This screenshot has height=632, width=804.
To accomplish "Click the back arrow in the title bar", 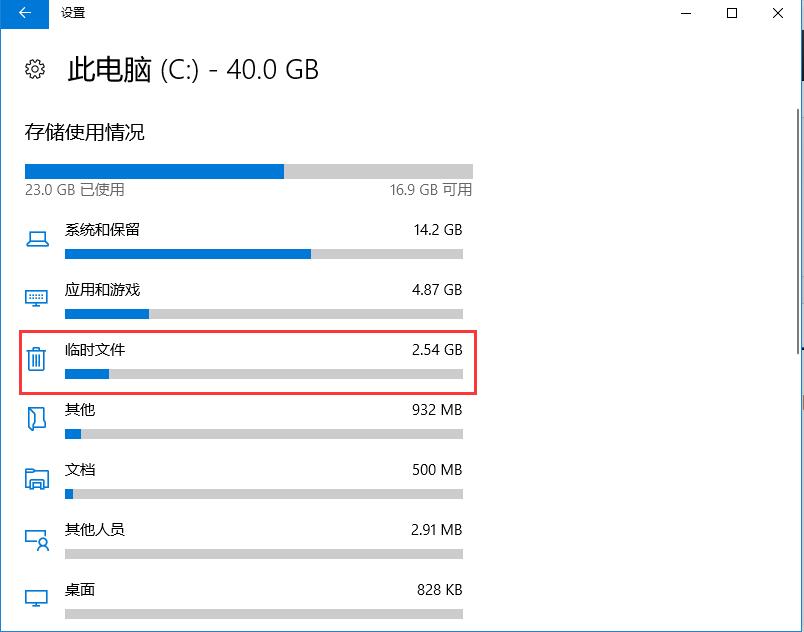I will click(24, 13).
